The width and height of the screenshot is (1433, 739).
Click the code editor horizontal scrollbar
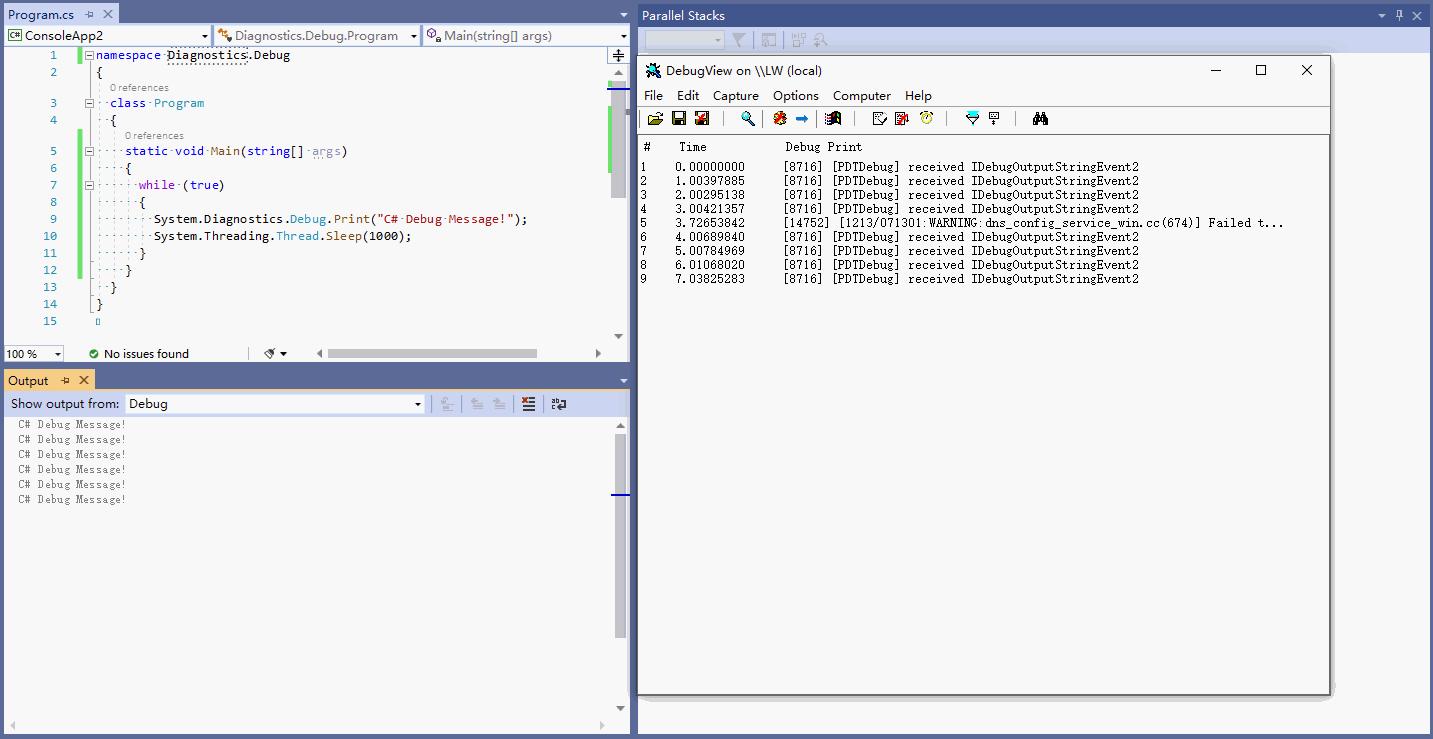(432, 353)
